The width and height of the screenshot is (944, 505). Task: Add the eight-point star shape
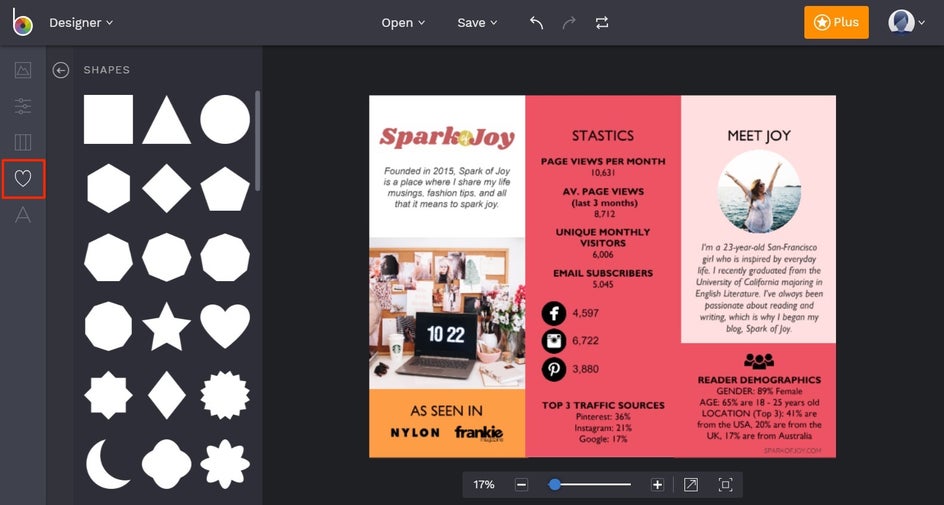(x=108, y=395)
